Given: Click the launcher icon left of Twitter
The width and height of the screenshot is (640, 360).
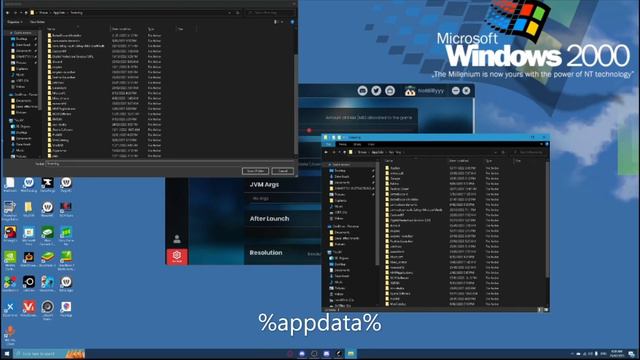Looking at the screenshot, I should tap(362, 91).
